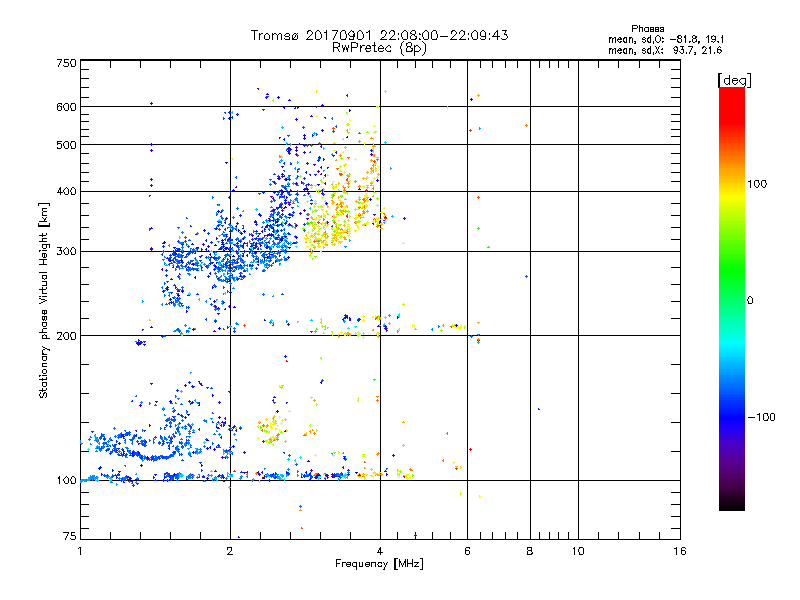This screenshot has width=800, height=600.
Task: Click the x-axis '1' tick label
Action: click(x=80, y=551)
